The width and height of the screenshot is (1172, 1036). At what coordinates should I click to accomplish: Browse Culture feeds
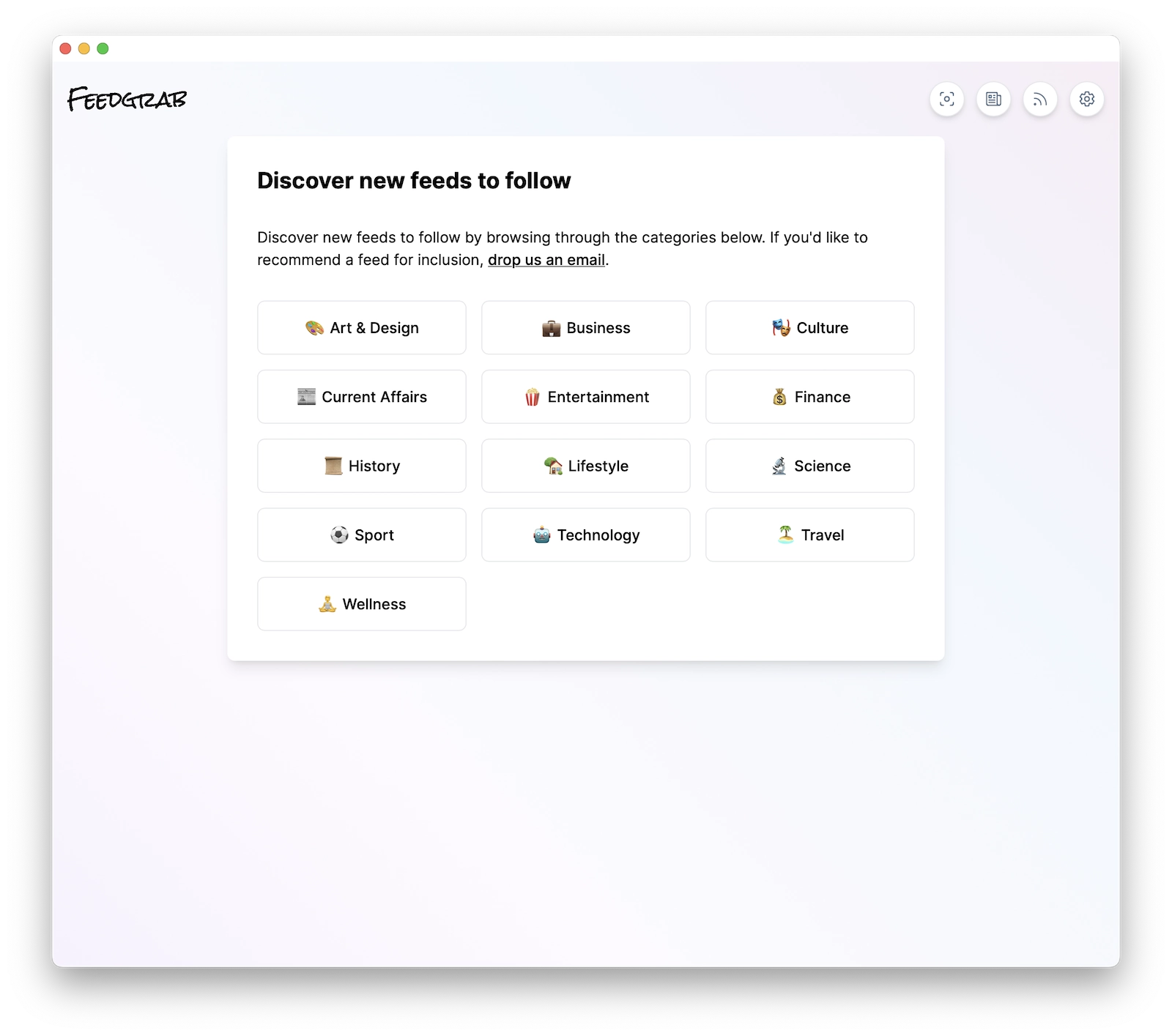pyautogui.click(x=809, y=328)
